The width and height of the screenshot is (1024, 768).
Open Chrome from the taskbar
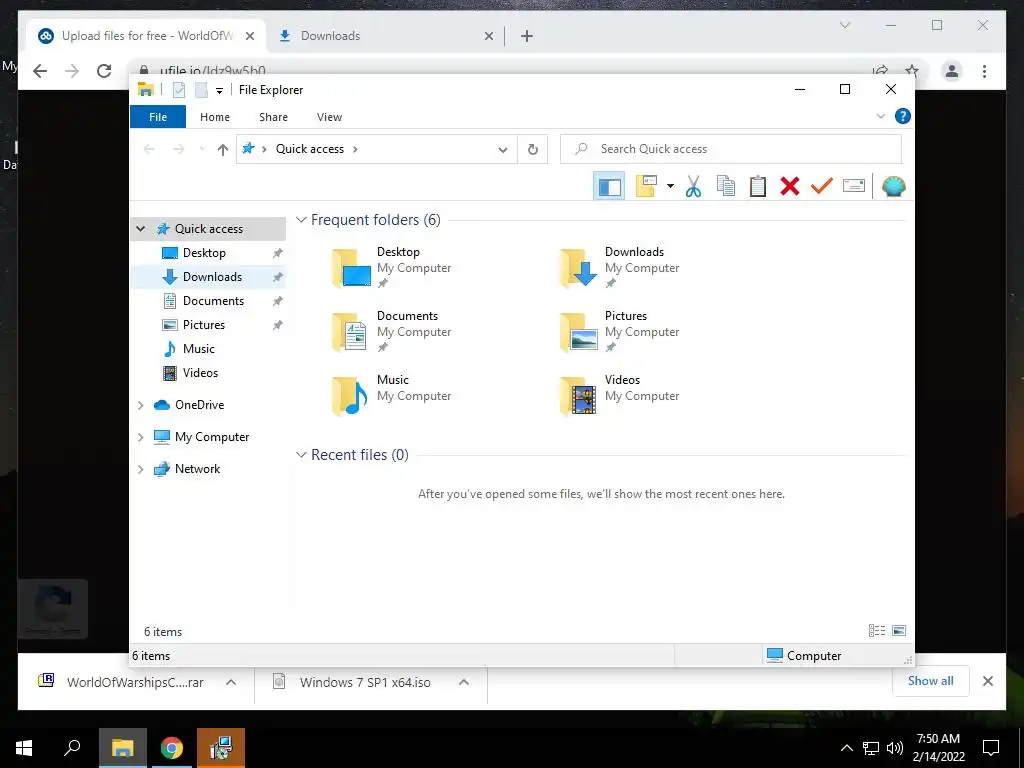[x=172, y=748]
